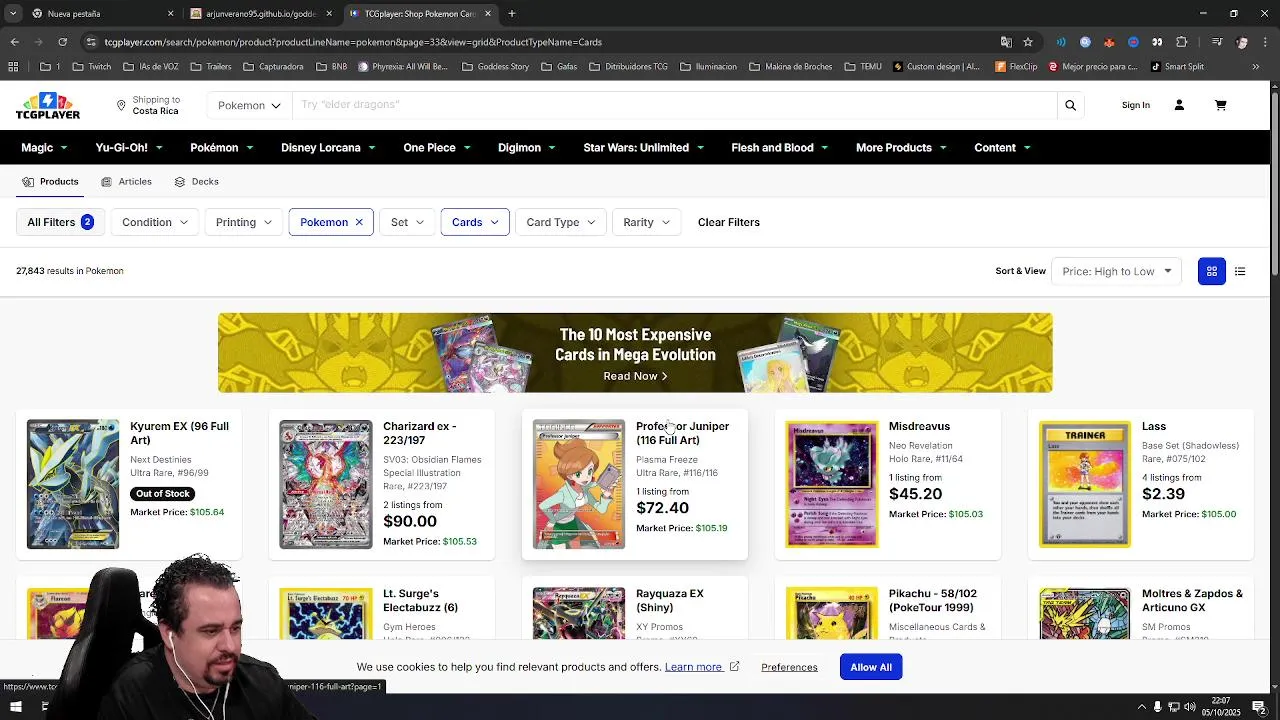The image size is (1280, 720).
Task: Expand the Set filter dropdown
Action: pos(407,222)
